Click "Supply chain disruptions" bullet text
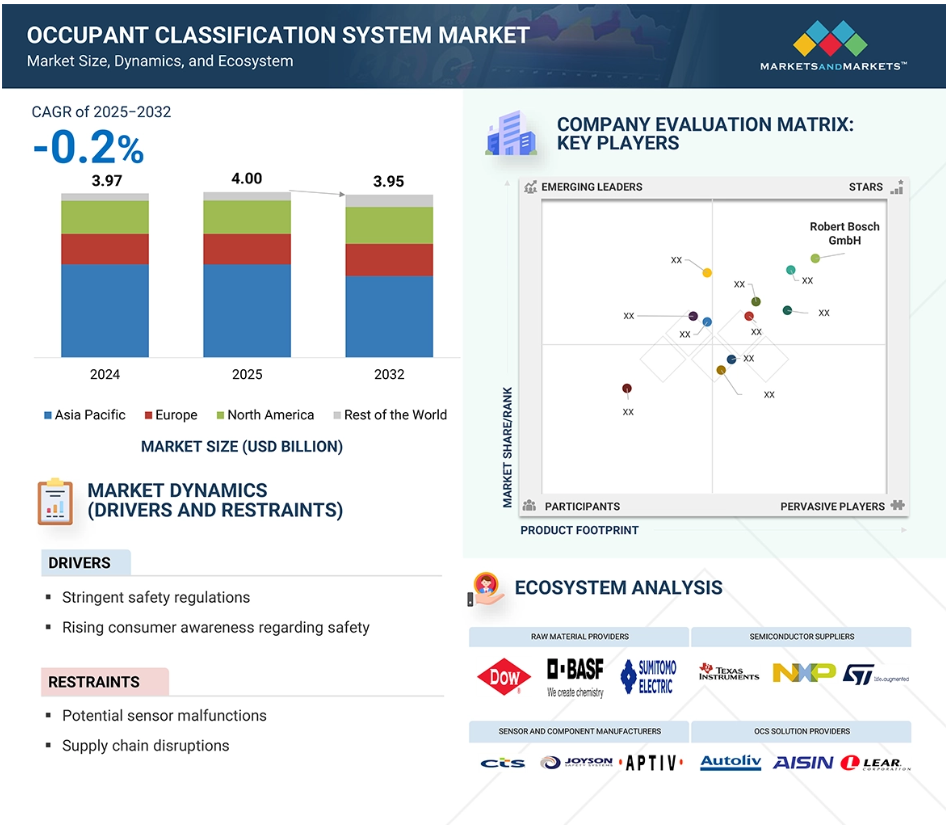This screenshot has height=825, width=946. coord(145,746)
